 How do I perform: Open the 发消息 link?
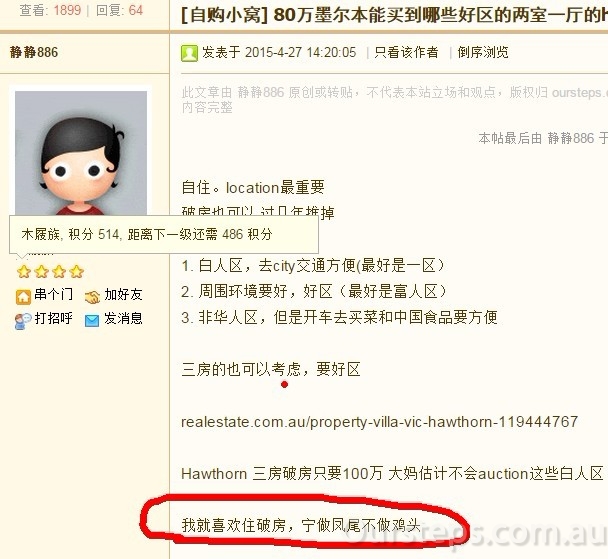tap(123, 318)
